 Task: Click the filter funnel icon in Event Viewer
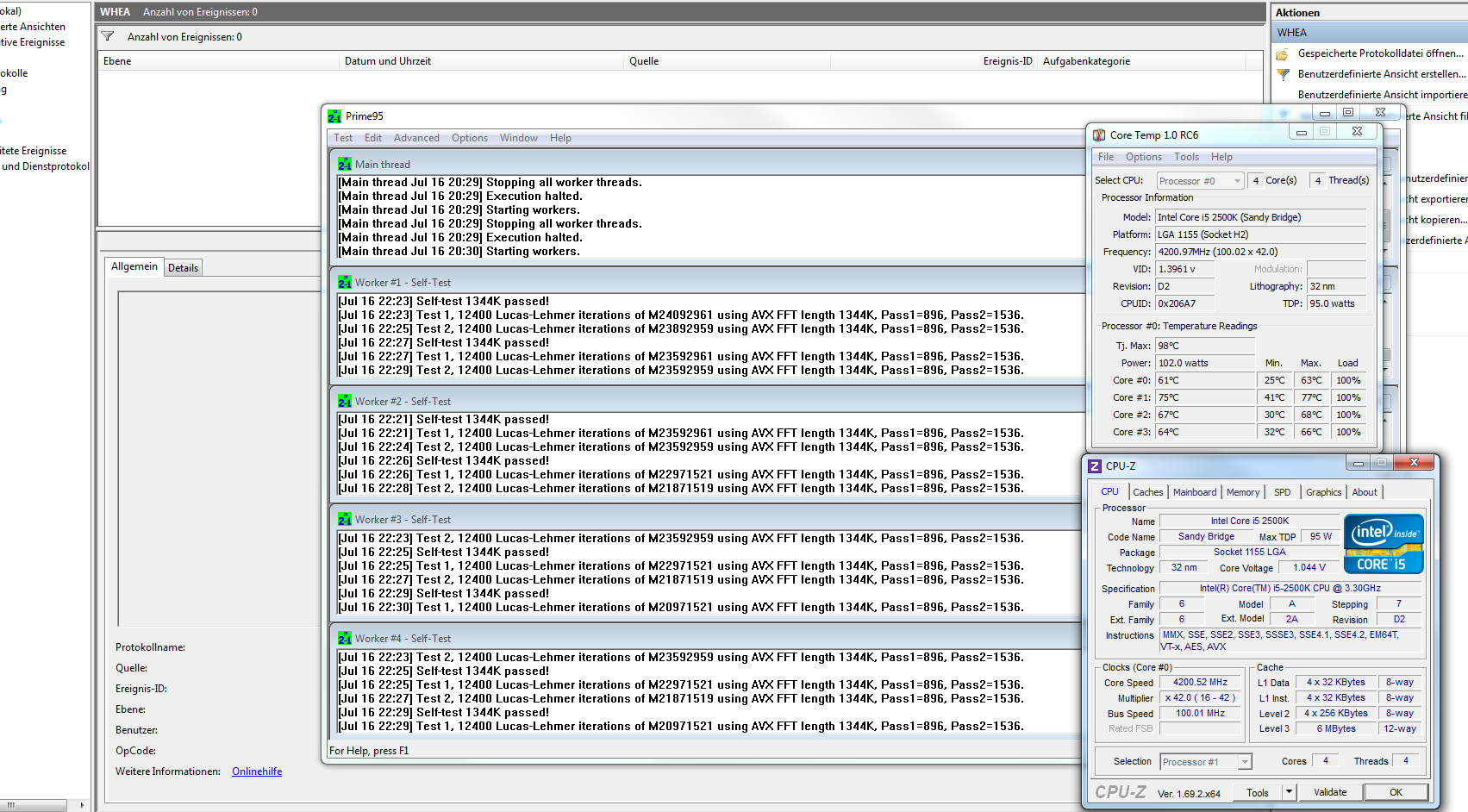[x=108, y=36]
